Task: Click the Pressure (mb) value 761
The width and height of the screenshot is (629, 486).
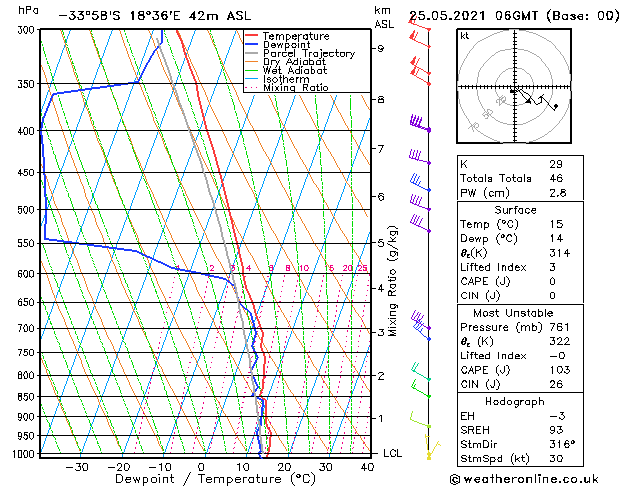Action: (x=560, y=327)
